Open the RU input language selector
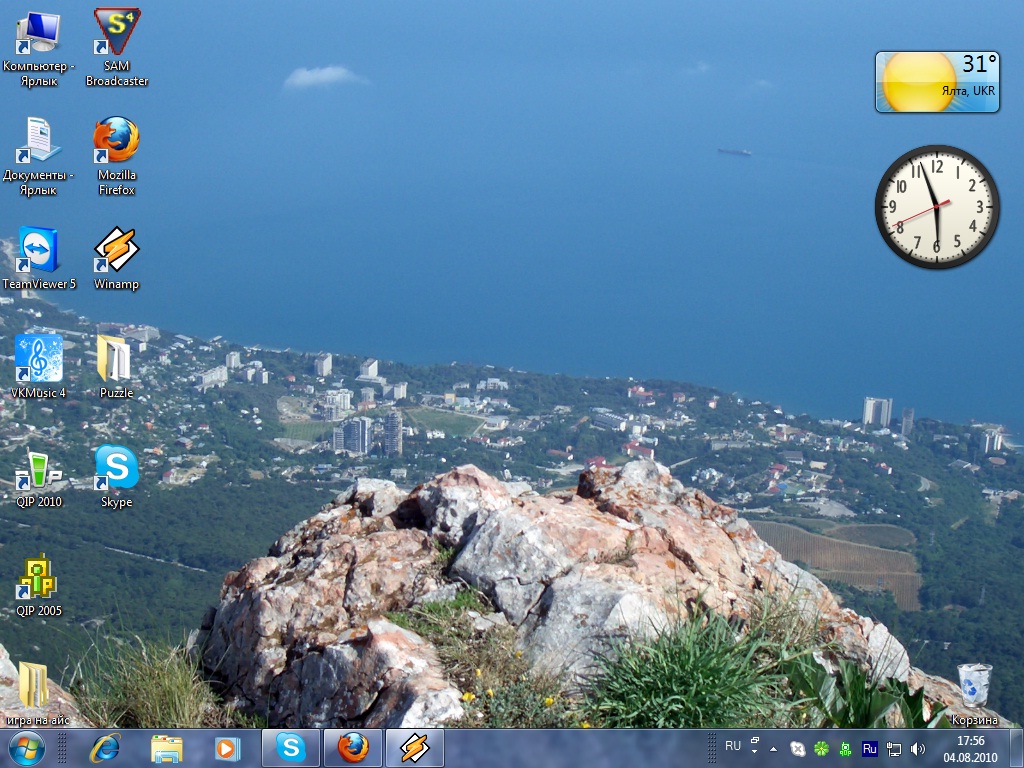1024x768 pixels. tap(733, 746)
